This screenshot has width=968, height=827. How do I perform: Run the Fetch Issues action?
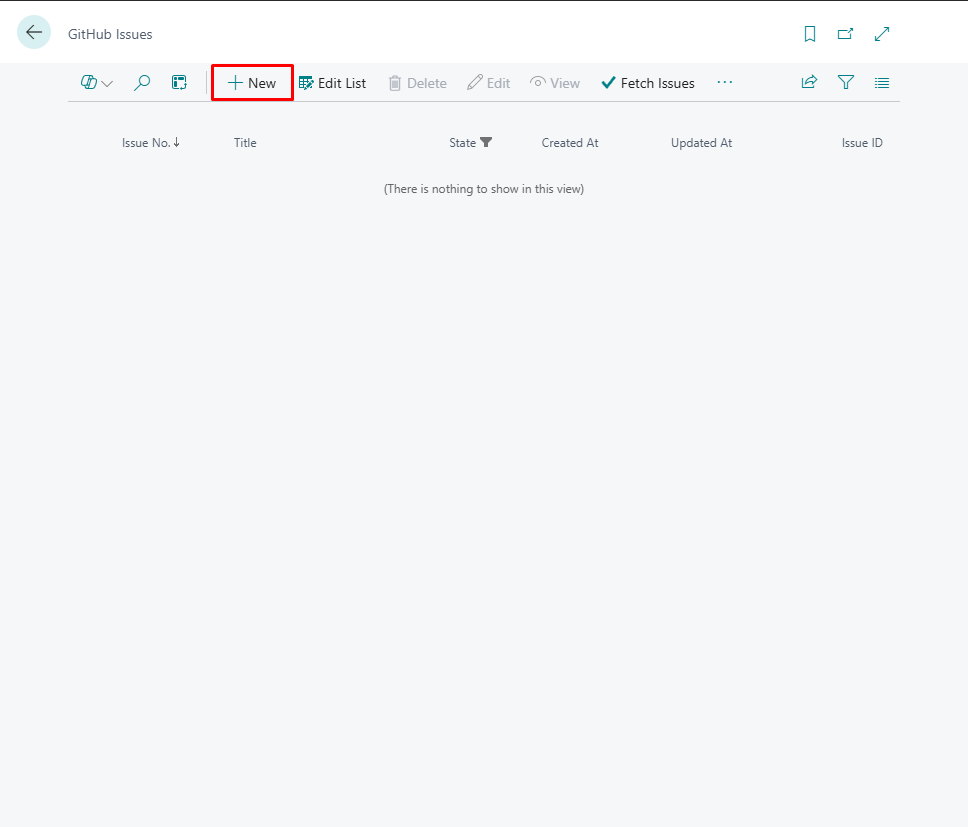[648, 83]
